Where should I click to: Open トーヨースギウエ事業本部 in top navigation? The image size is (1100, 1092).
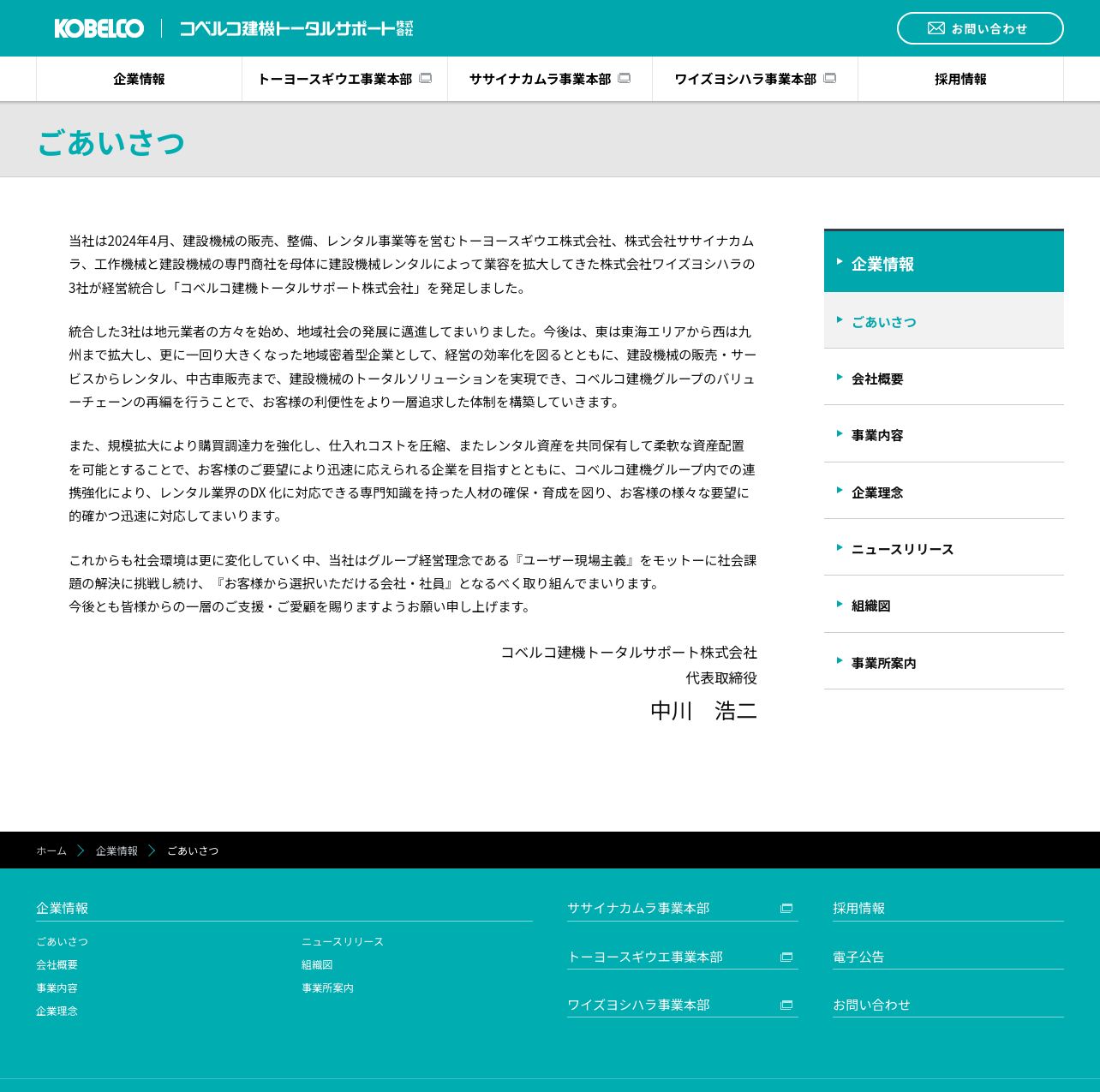point(344,79)
